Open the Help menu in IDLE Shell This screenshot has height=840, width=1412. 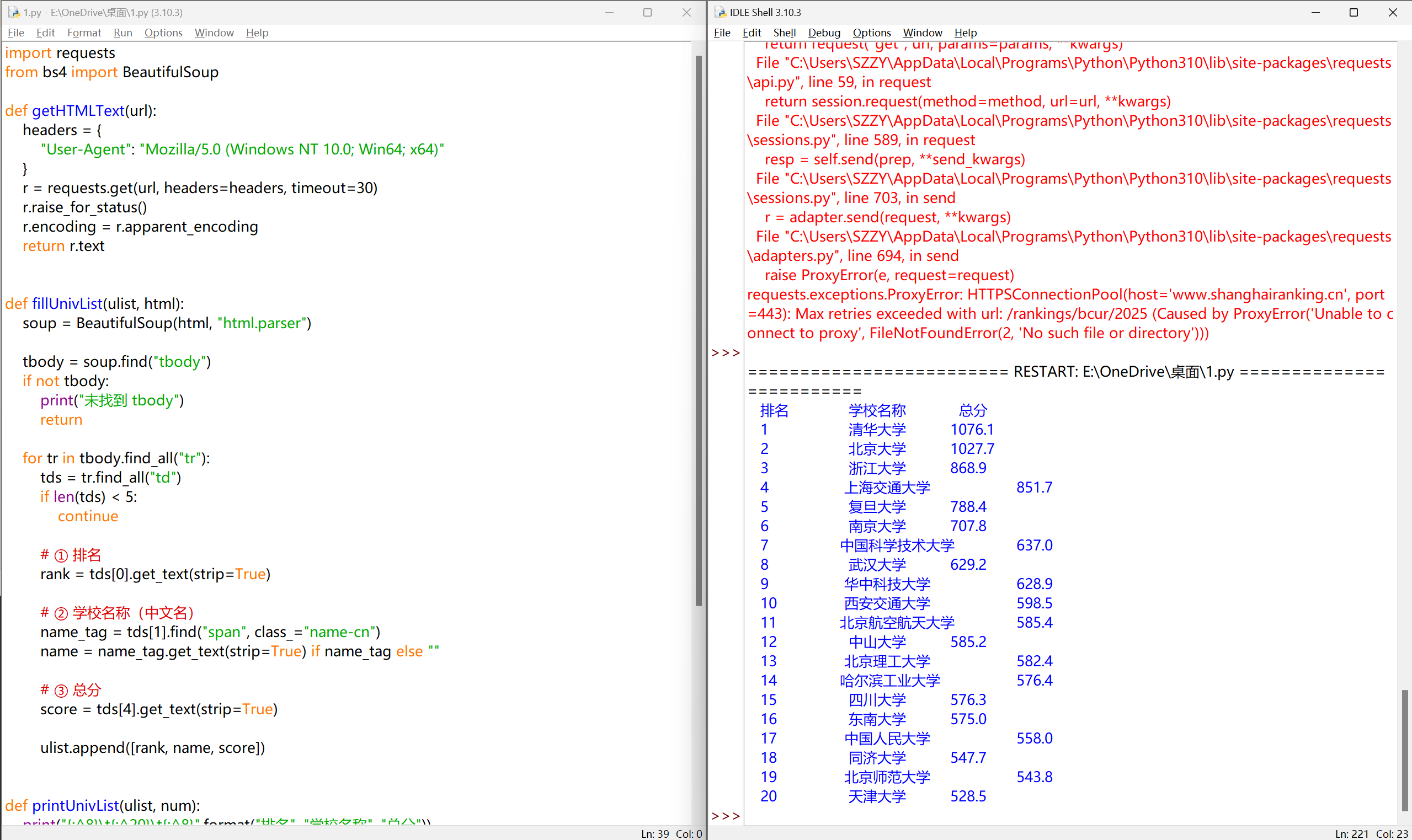pos(965,32)
